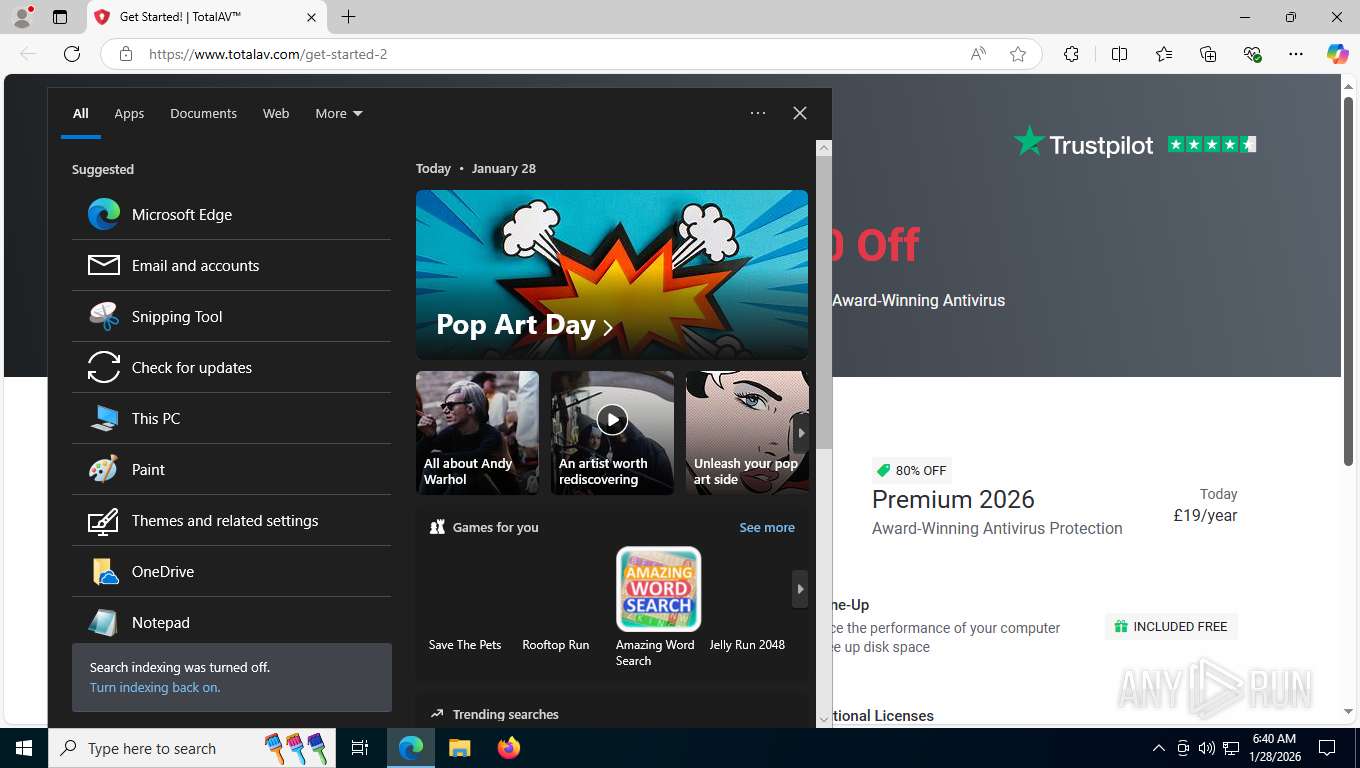The width and height of the screenshot is (1360, 768).
Task: Open Copilot in Edge
Action: click(1337, 54)
